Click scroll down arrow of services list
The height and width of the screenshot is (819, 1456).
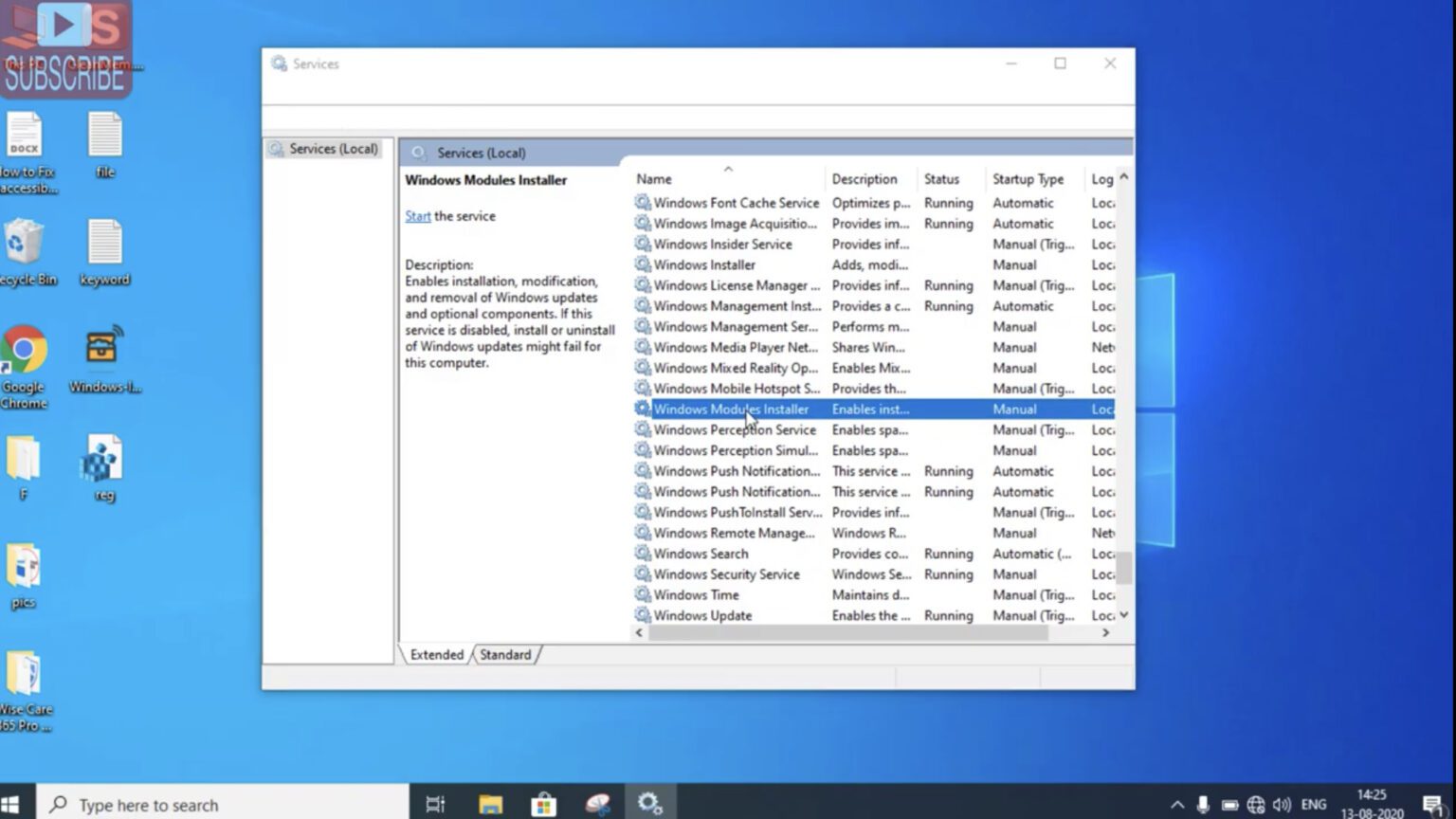point(1124,615)
